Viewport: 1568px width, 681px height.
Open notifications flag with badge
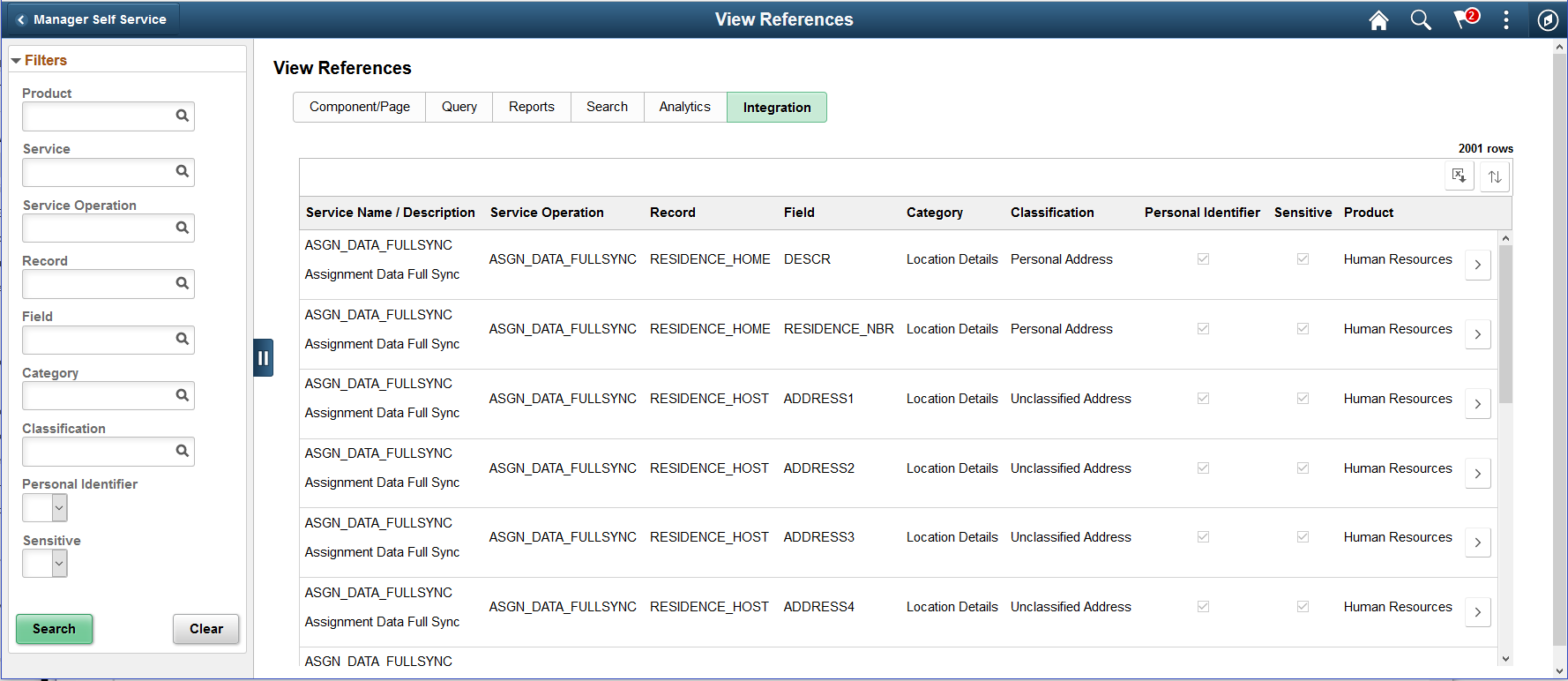(x=1466, y=19)
